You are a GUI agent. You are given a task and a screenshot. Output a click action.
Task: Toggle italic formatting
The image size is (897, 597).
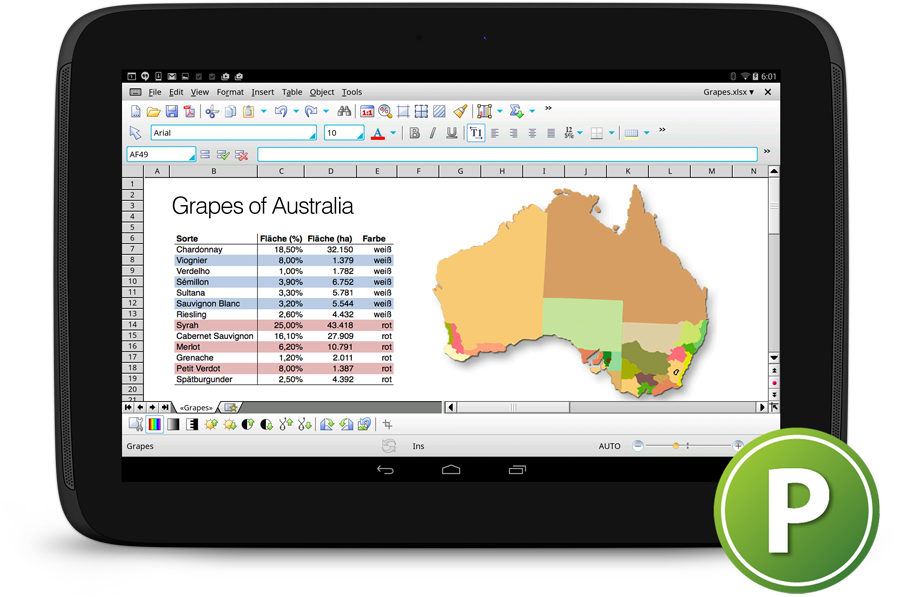432,132
